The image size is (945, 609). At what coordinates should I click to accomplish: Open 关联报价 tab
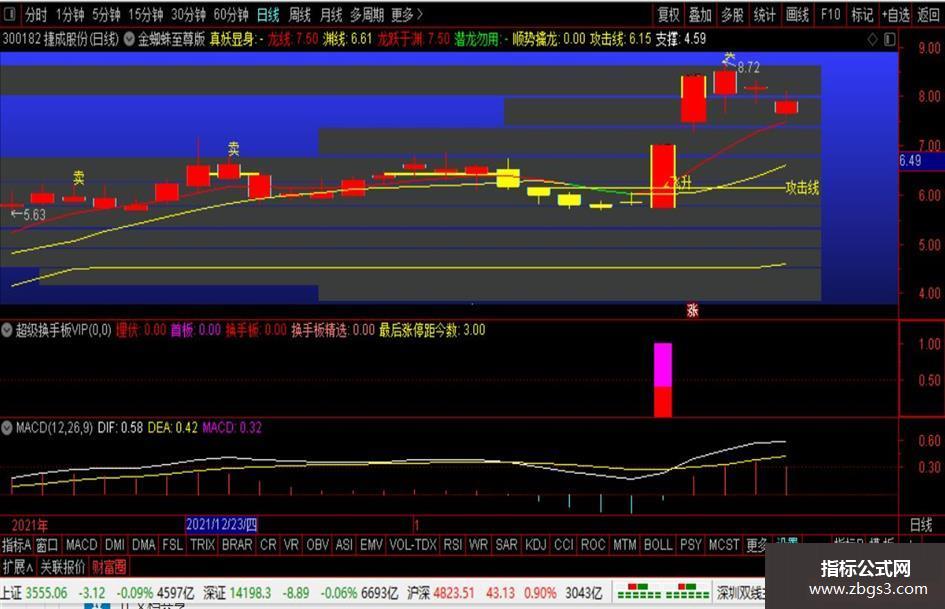coord(63,567)
